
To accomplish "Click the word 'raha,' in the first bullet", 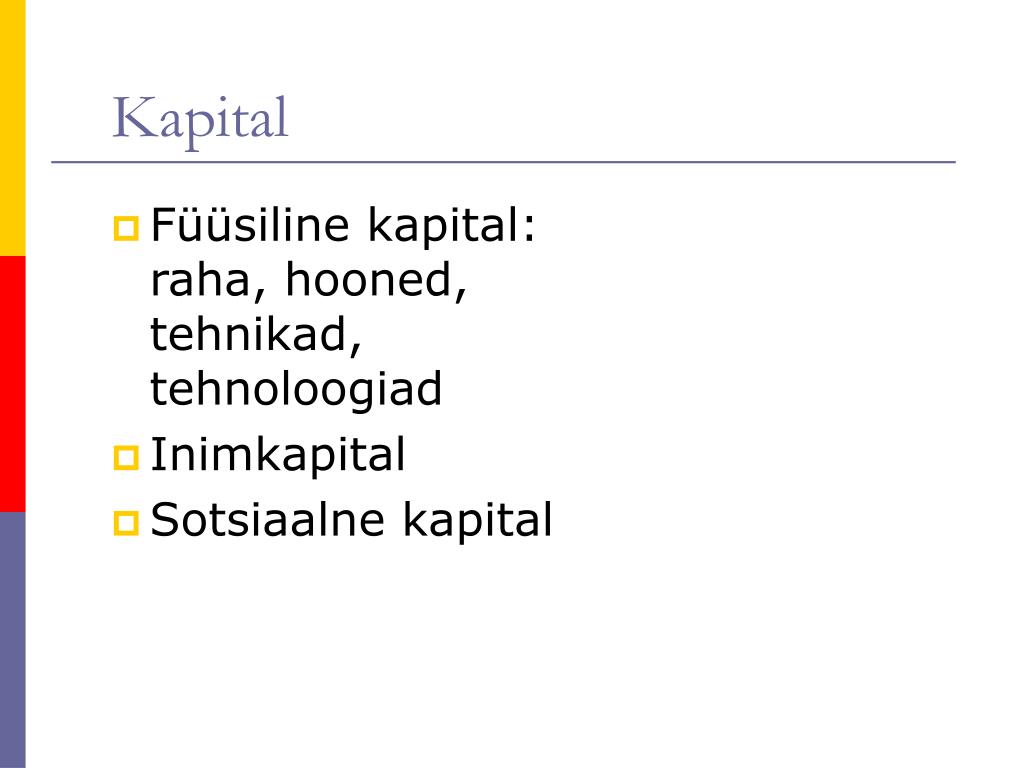I will coord(208,282).
